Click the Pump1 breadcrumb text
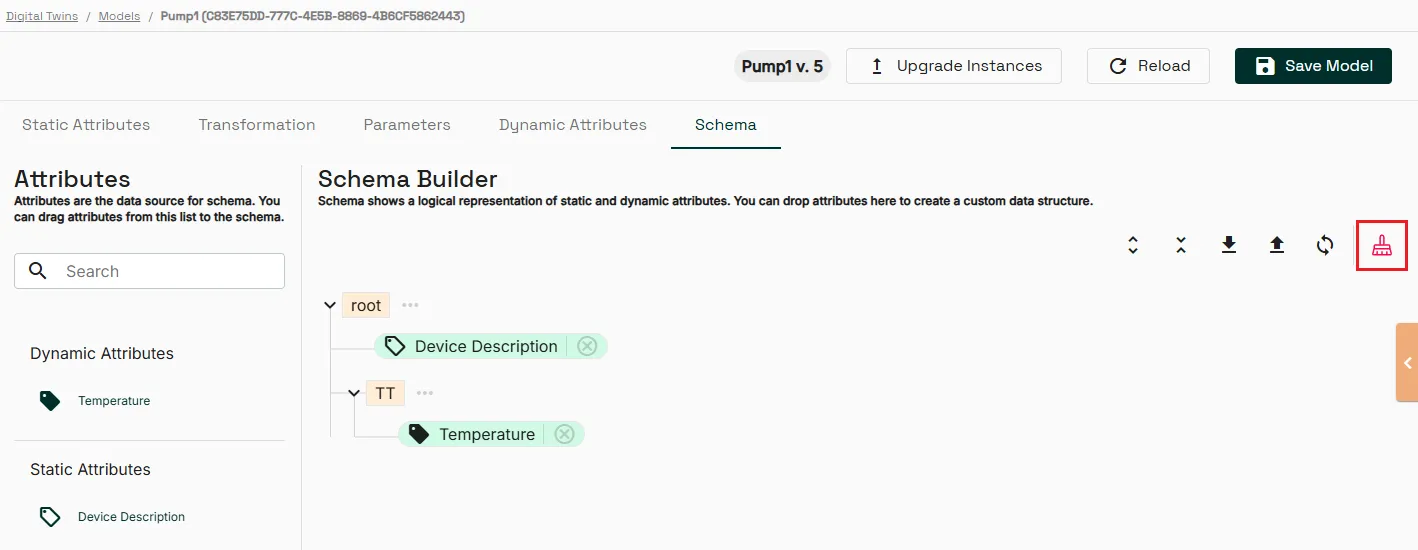Viewport: 1418px width, 550px height. coord(312,16)
